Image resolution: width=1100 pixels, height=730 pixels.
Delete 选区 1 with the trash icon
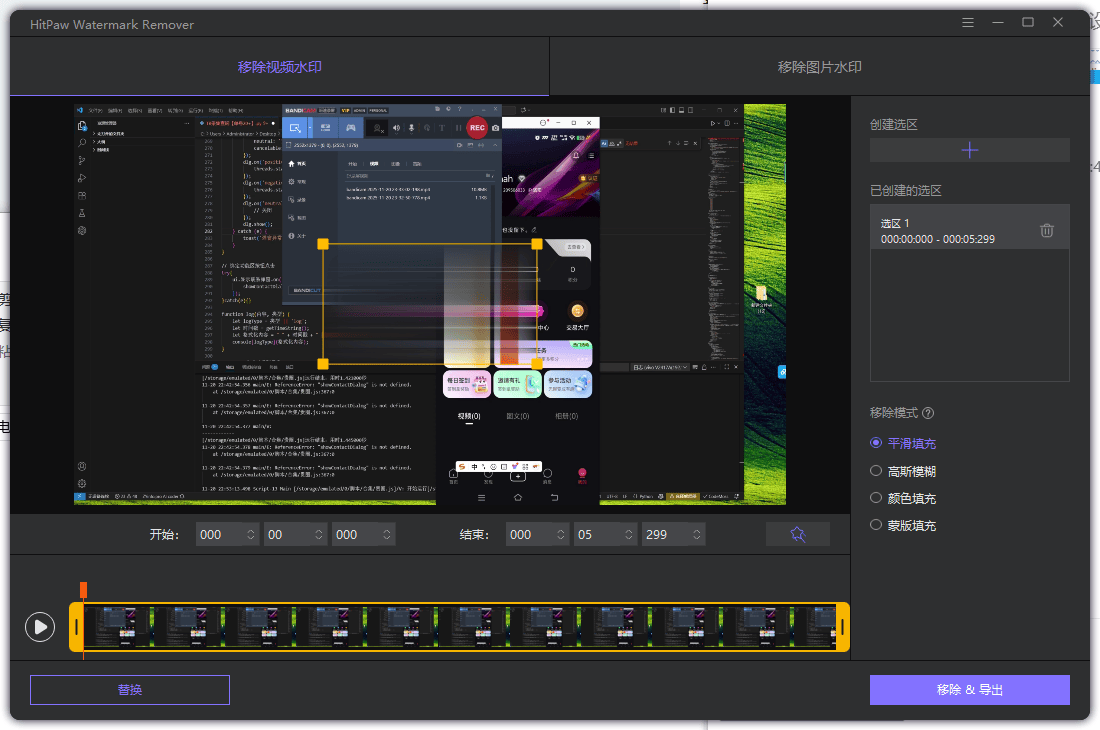click(x=1047, y=230)
